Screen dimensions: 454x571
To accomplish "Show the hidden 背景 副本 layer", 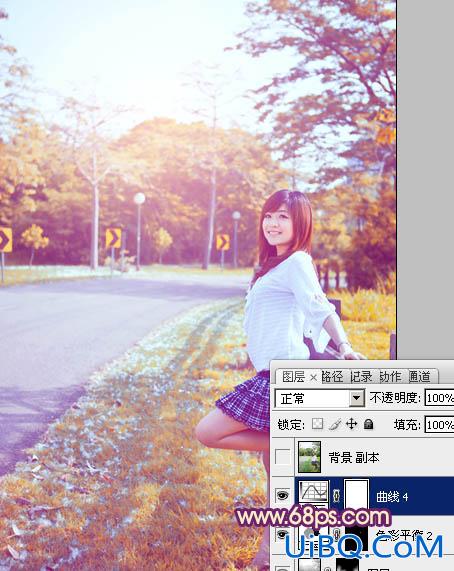I will pyautogui.click(x=283, y=457).
